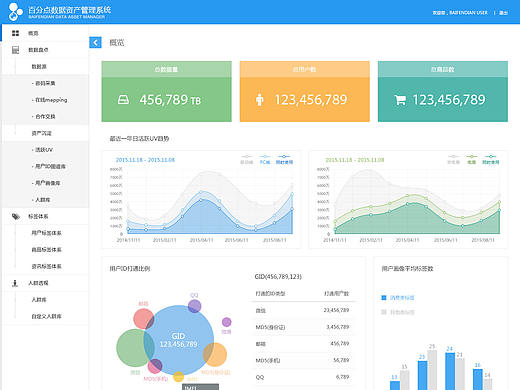The height and width of the screenshot is (390, 520).
Task: Click the person icon beside 人群透视
Action: (x=15, y=283)
